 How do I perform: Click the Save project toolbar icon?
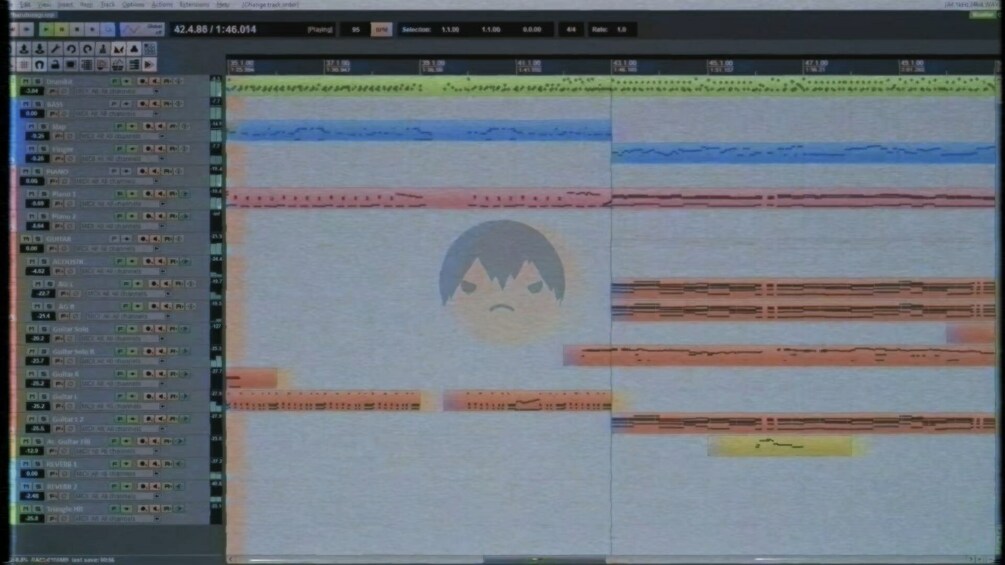(x=40, y=49)
